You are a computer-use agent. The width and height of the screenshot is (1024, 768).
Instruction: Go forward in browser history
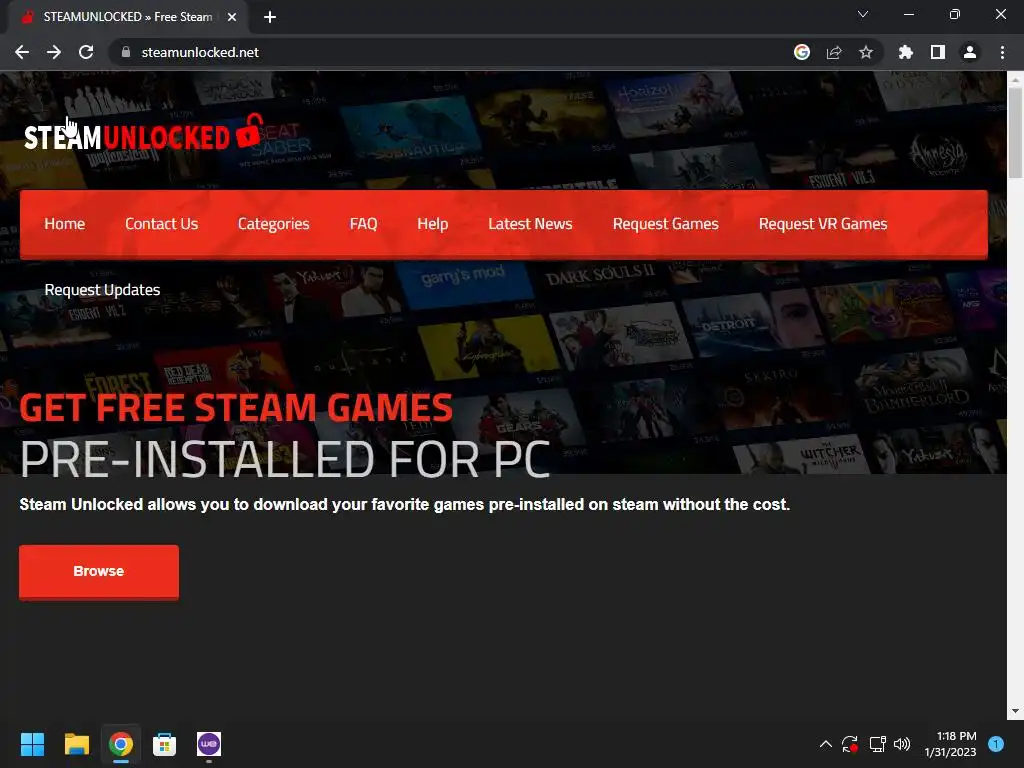click(x=54, y=52)
